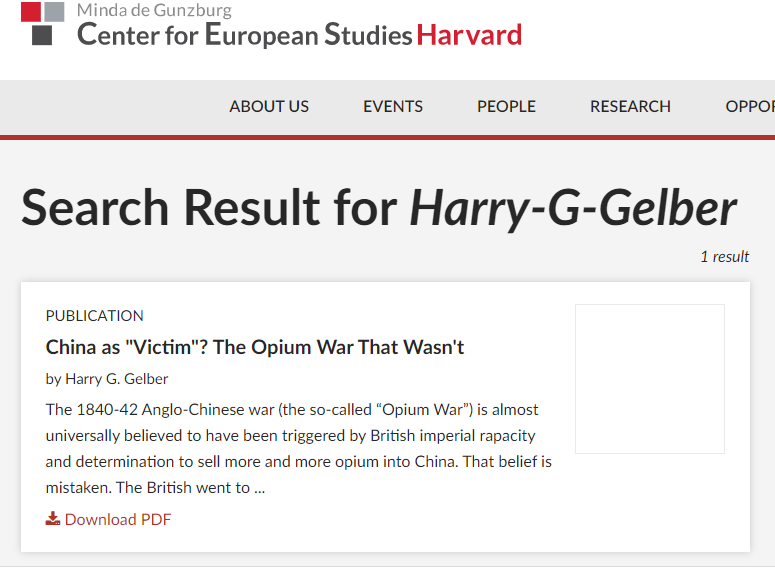Open the China as "Victim"? publication title
This screenshot has width=775, height=573.
[255, 347]
